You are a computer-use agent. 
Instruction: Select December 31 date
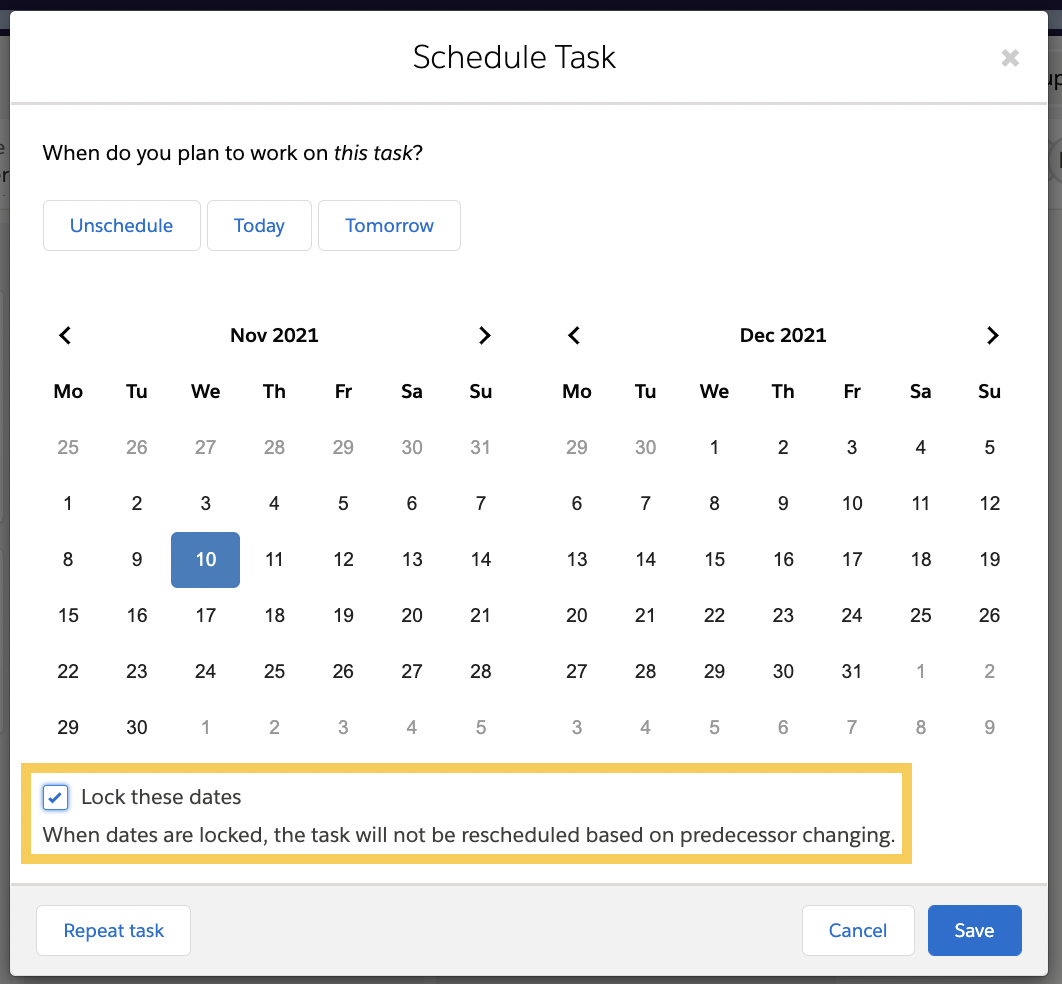click(x=851, y=671)
